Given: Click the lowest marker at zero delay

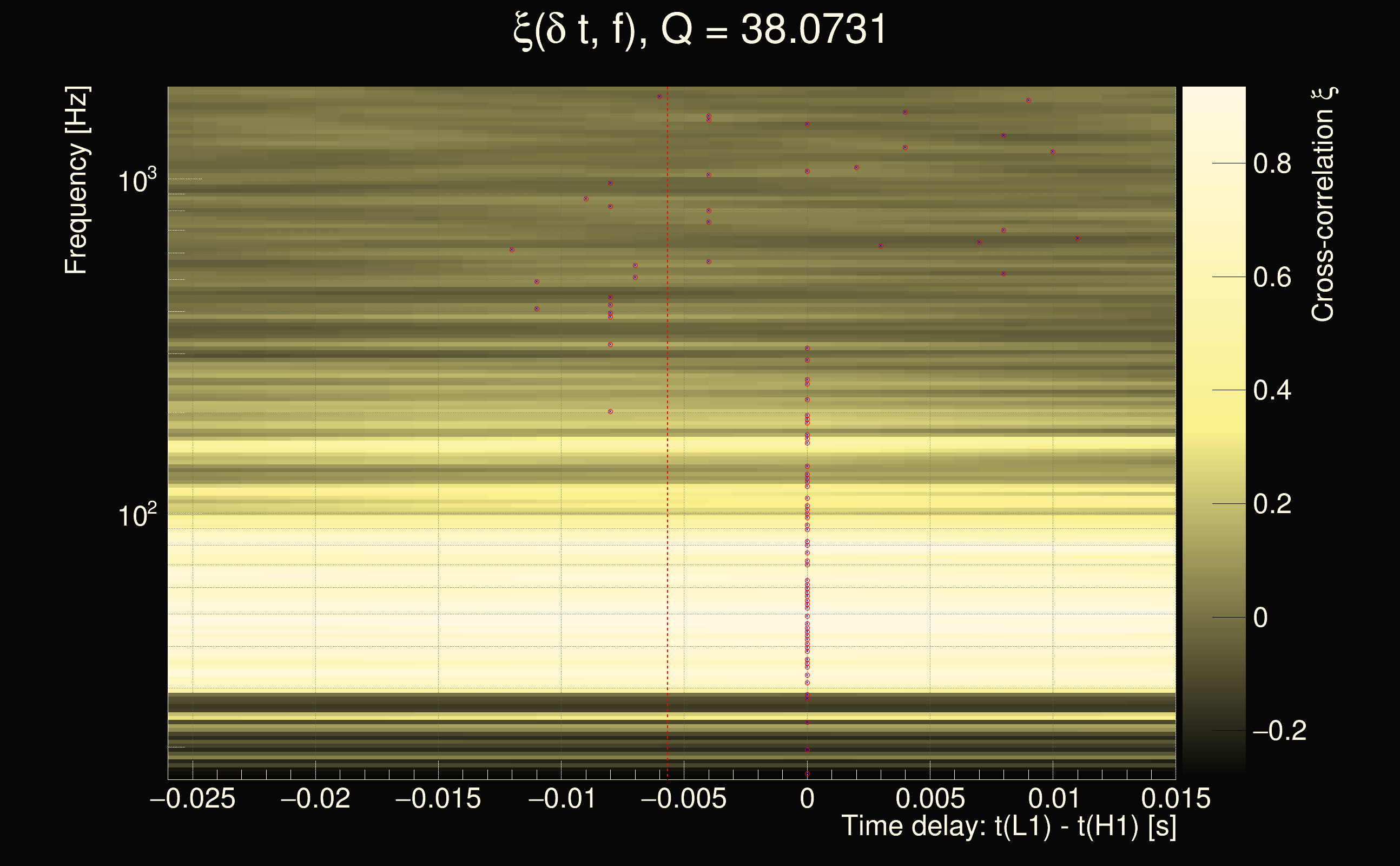Looking at the screenshot, I should (807, 774).
